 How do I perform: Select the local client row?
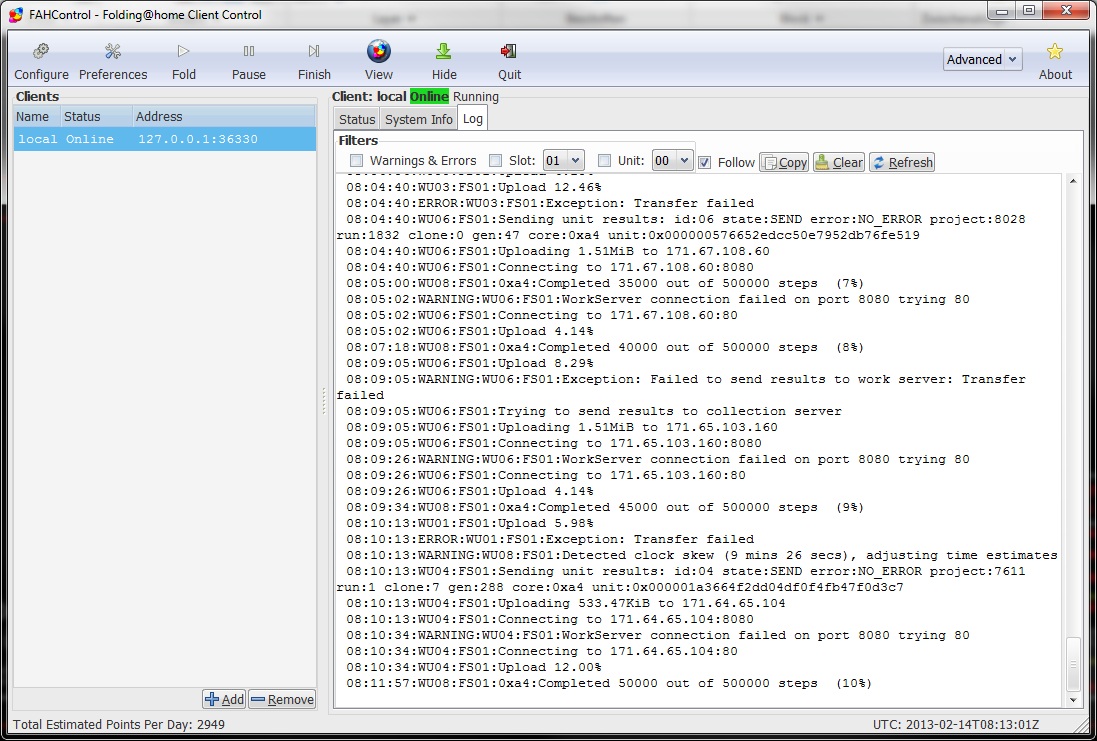coord(164,139)
